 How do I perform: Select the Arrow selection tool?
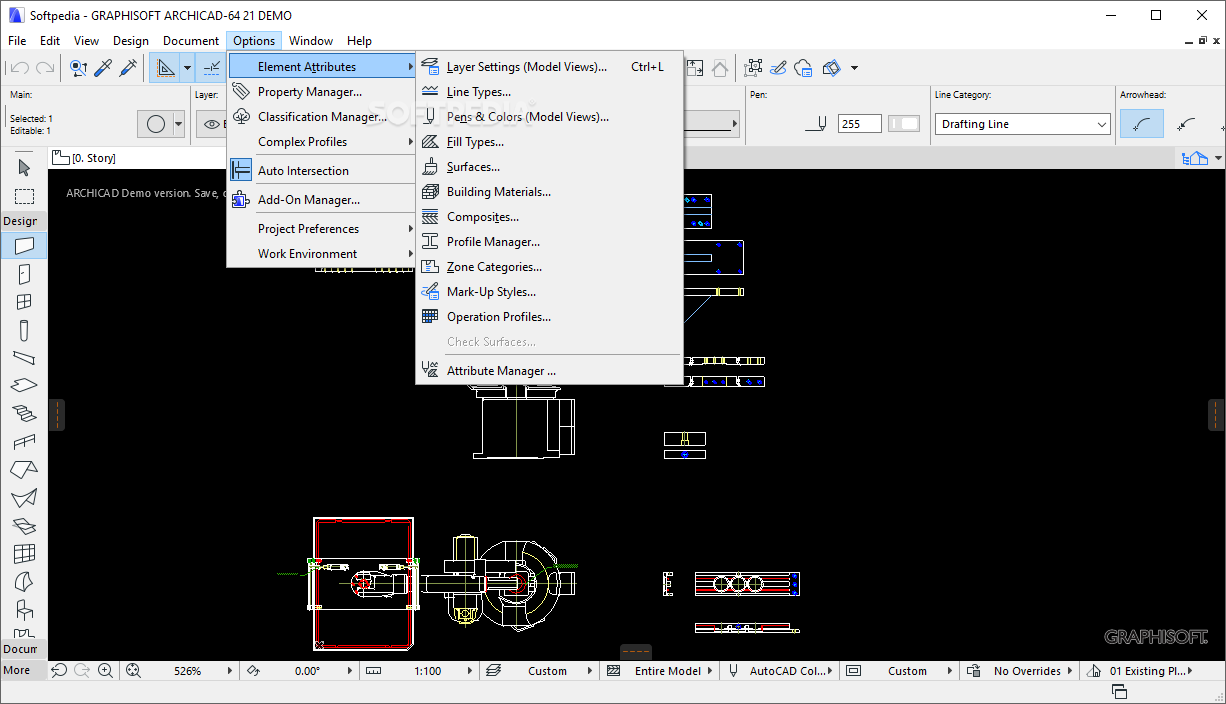[x=24, y=168]
